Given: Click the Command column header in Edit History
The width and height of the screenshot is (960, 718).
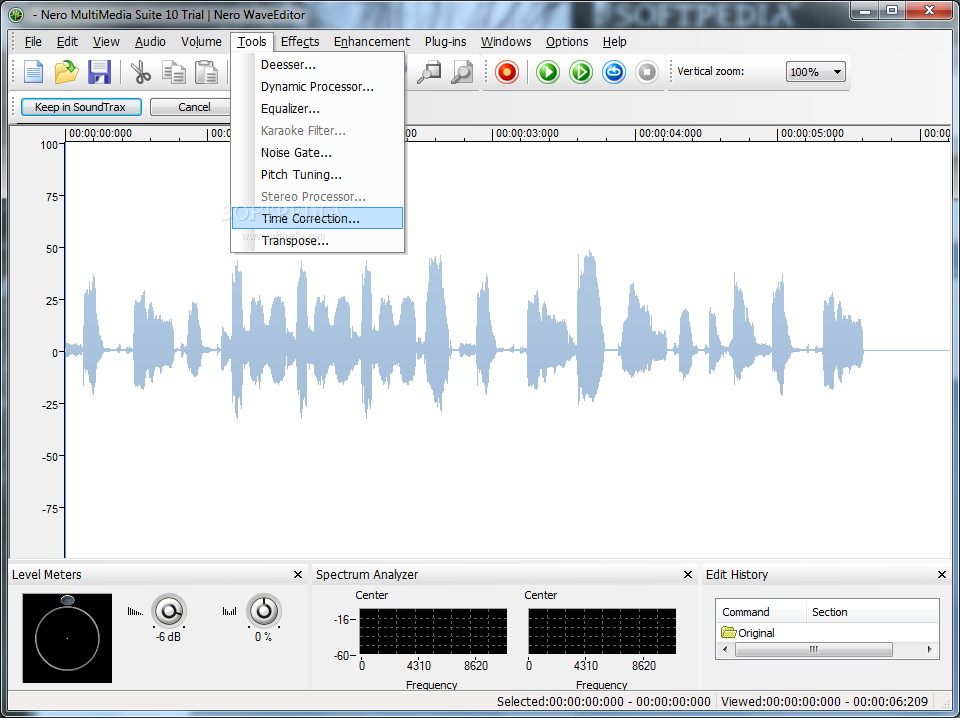Looking at the screenshot, I should pos(761,612).
